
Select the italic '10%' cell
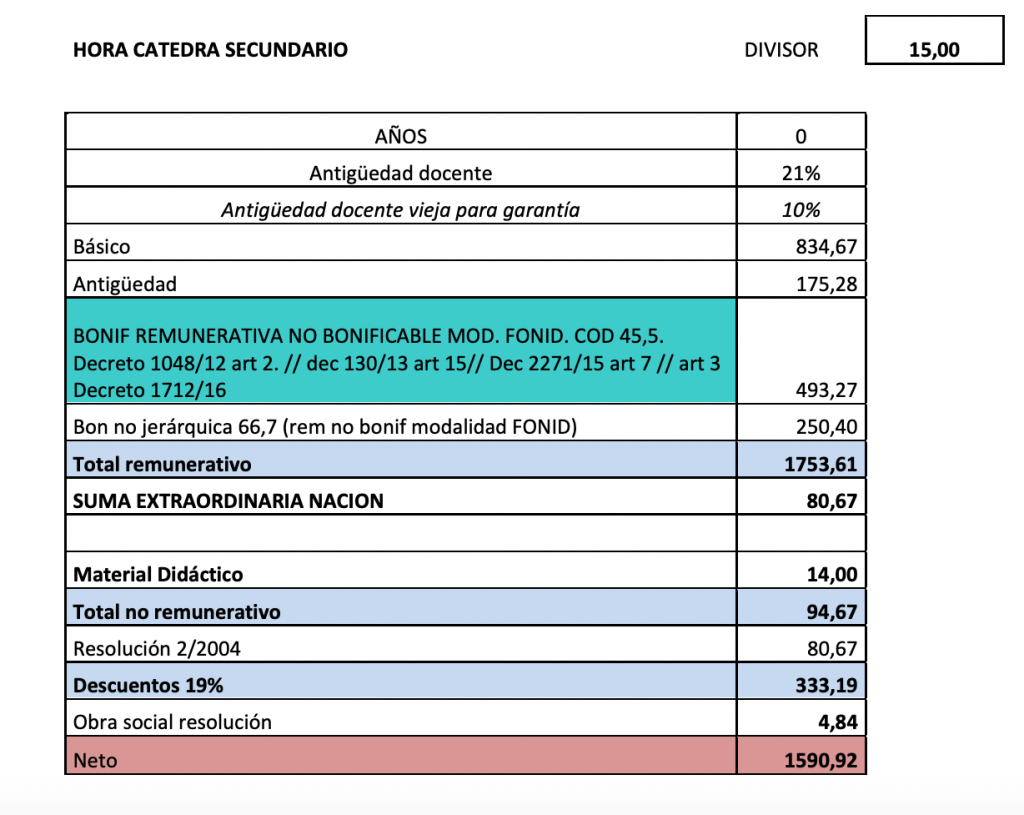tap(801, 206)
